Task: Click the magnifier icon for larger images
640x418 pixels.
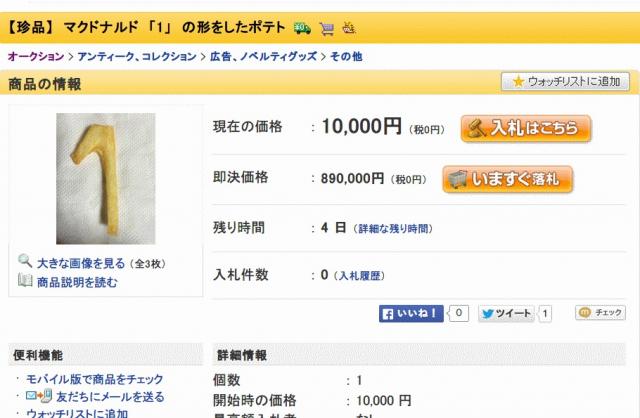Action: tap(25, 261)
